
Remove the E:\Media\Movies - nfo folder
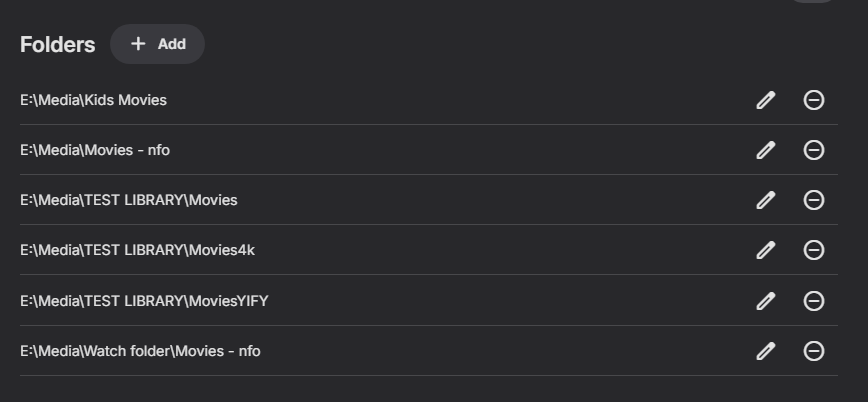pyautogui.click(x=814, y=150)
